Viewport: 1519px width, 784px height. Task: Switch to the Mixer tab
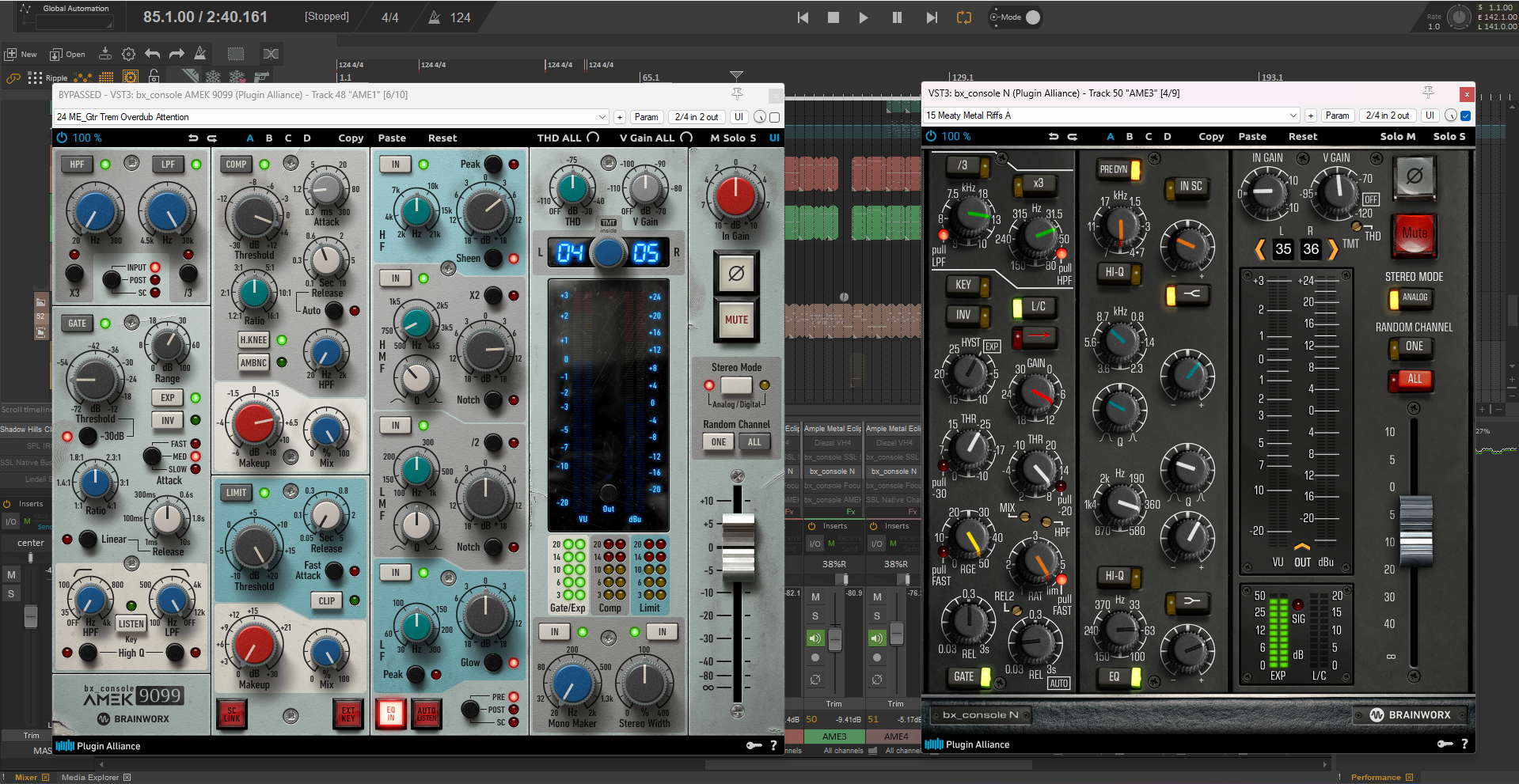(x=26, y=777)
